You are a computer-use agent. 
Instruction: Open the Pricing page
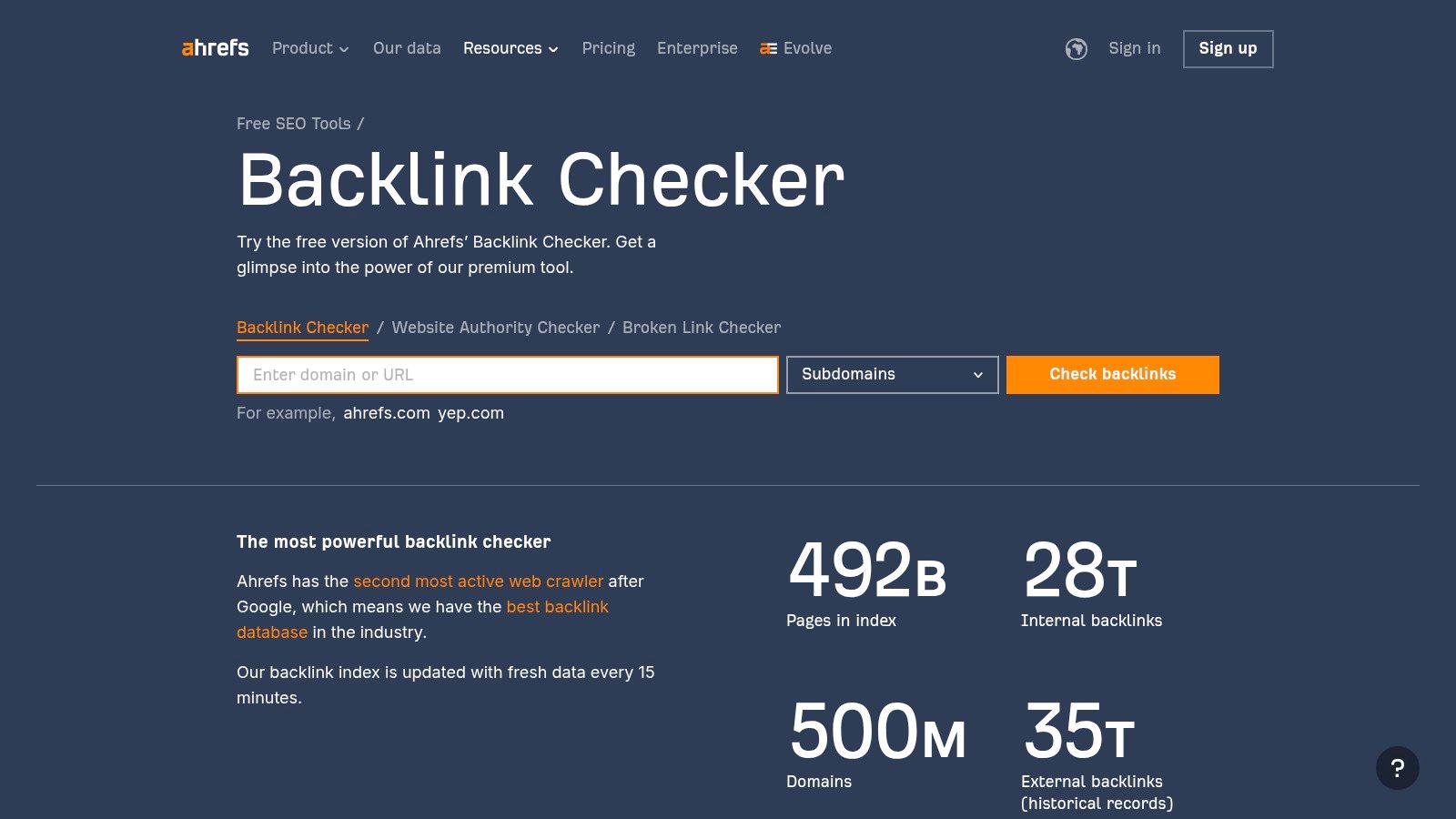point(609,48)
